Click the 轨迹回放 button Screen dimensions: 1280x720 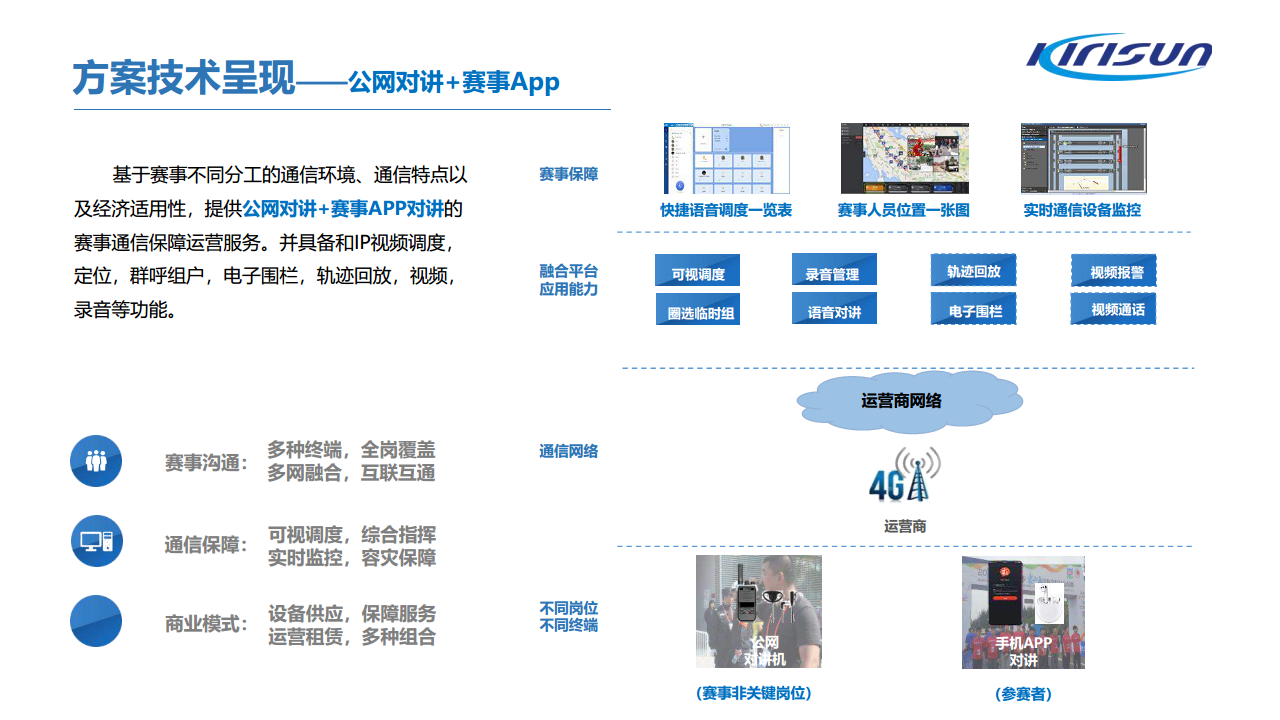(x=974, y=270)
